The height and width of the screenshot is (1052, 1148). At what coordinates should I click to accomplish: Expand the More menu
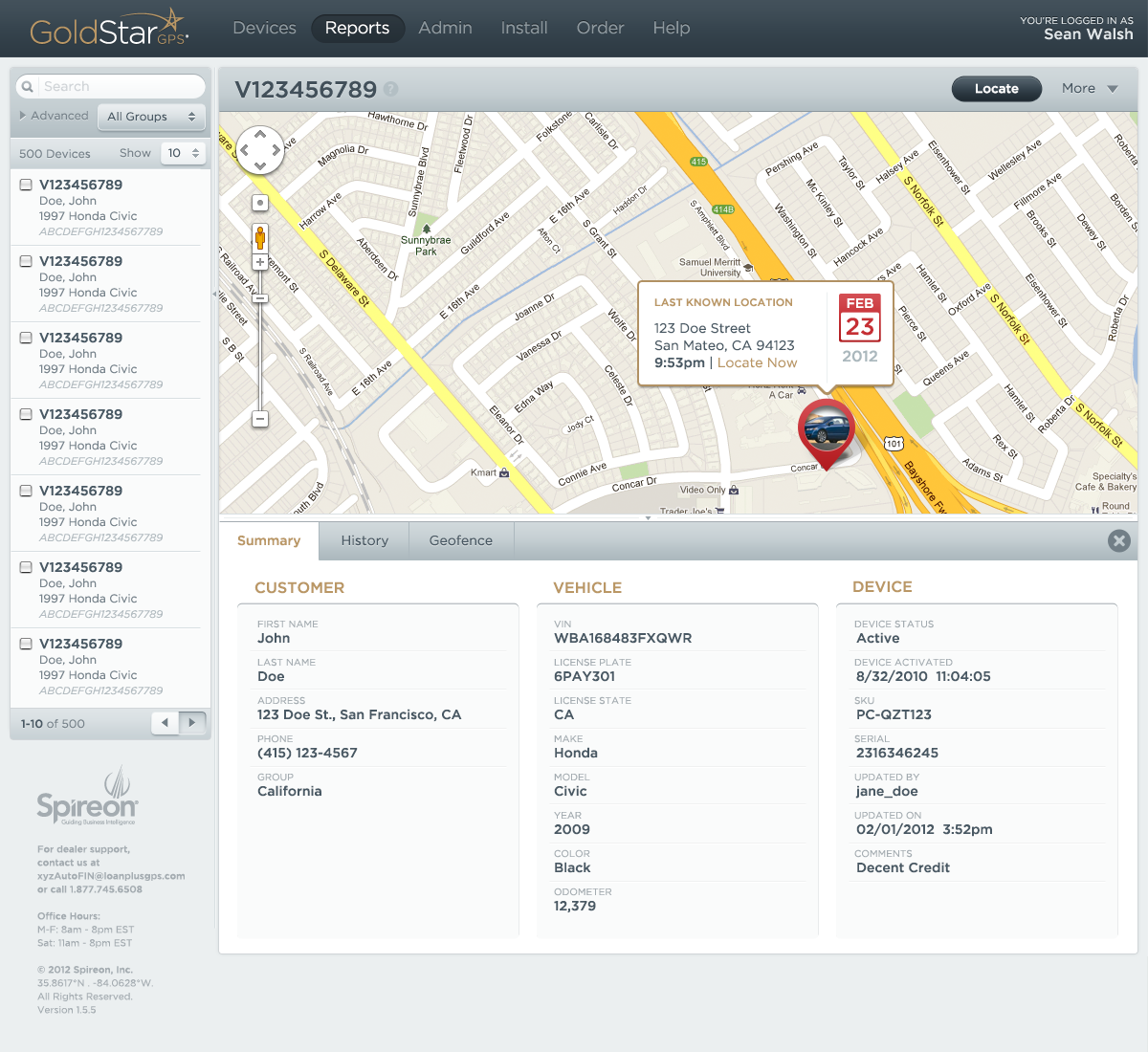[1090, 89]
